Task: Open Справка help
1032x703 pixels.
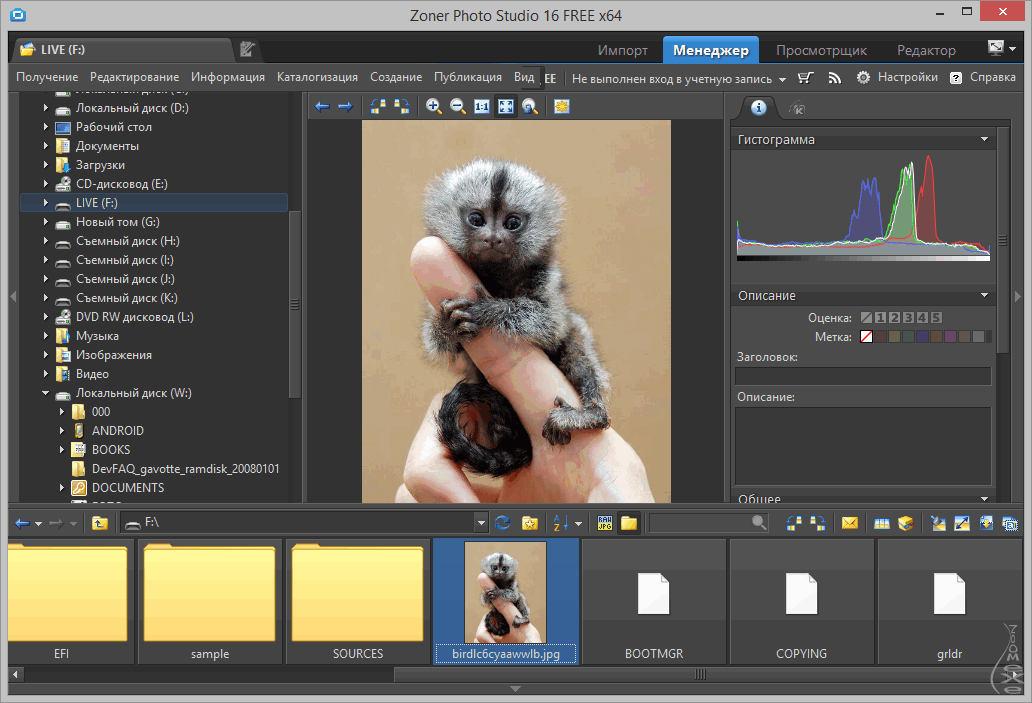Action: [983, 77]
